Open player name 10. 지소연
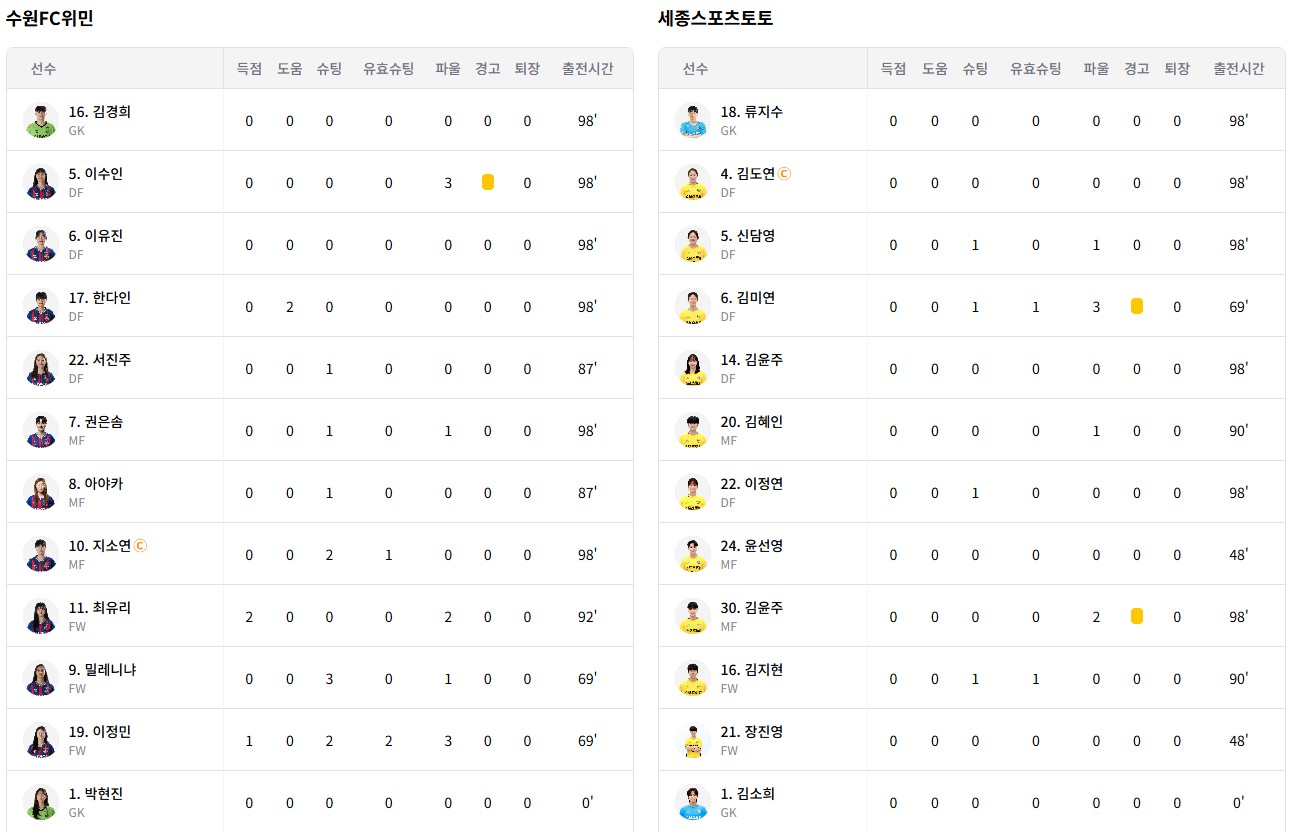Image resolution: width=1293 pixels, height=832 pixels. 100,546
